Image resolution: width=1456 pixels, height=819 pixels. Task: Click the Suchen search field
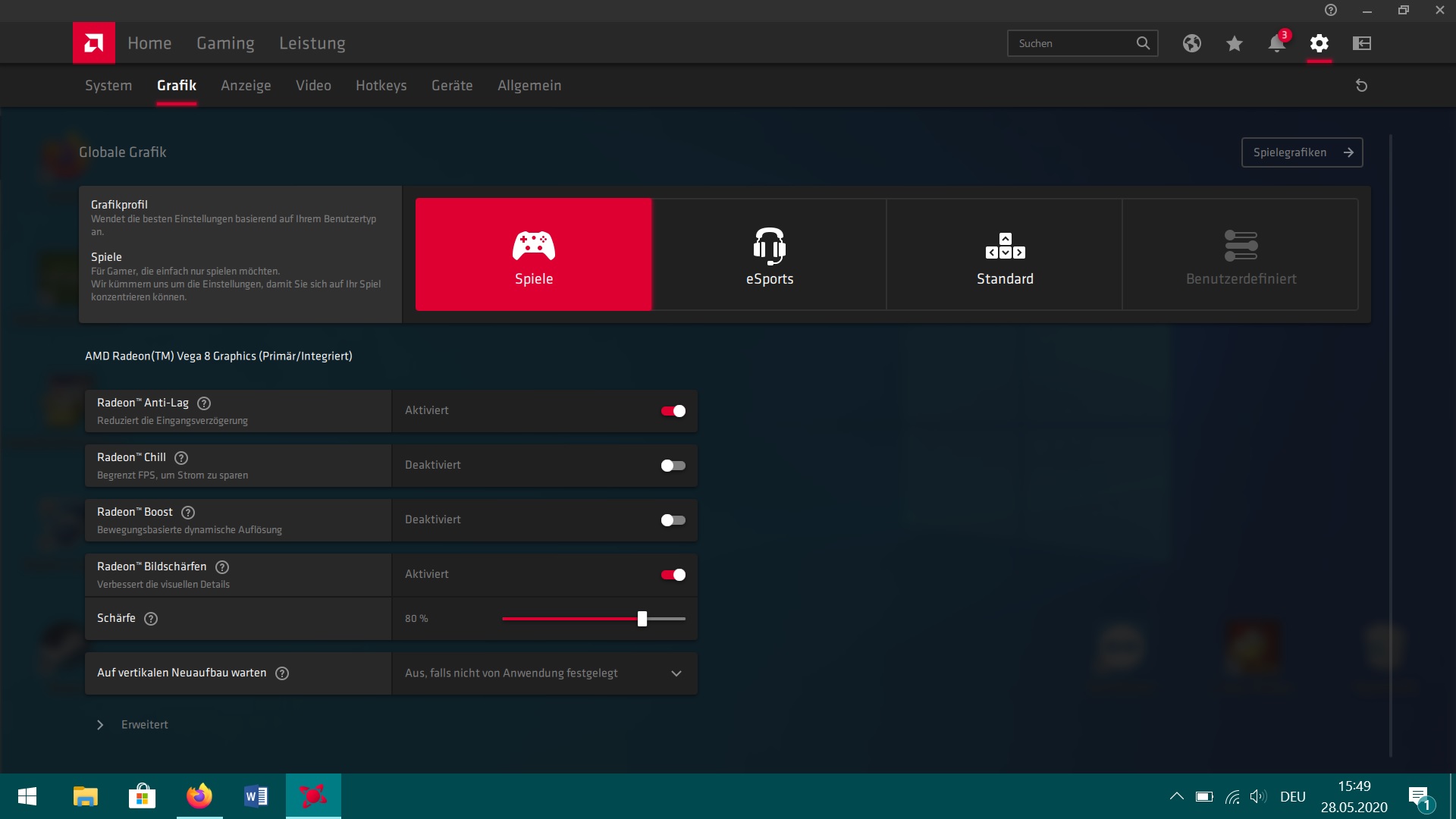tap(1073, 43)
